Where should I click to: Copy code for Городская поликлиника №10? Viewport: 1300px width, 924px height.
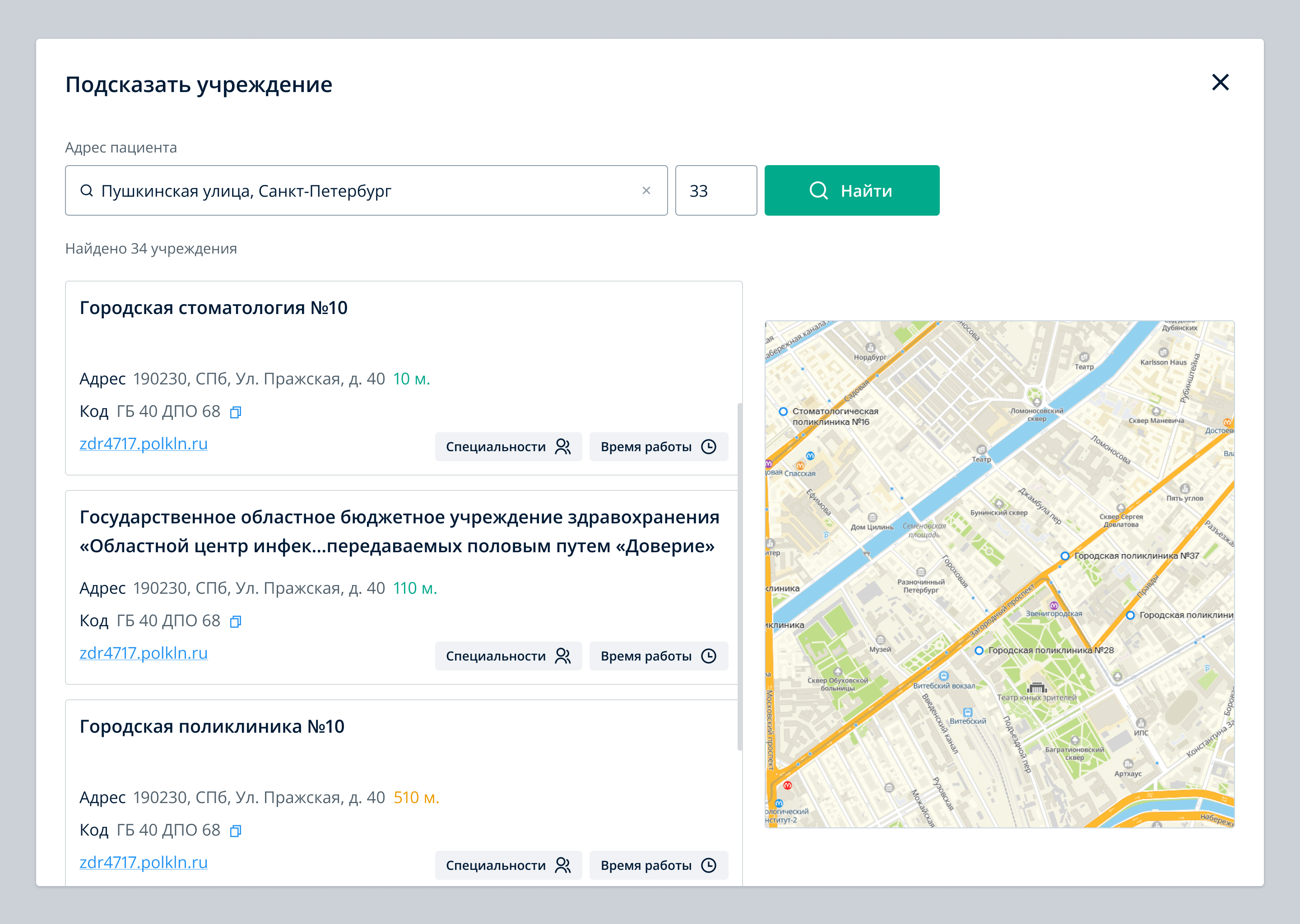(235, 831)
